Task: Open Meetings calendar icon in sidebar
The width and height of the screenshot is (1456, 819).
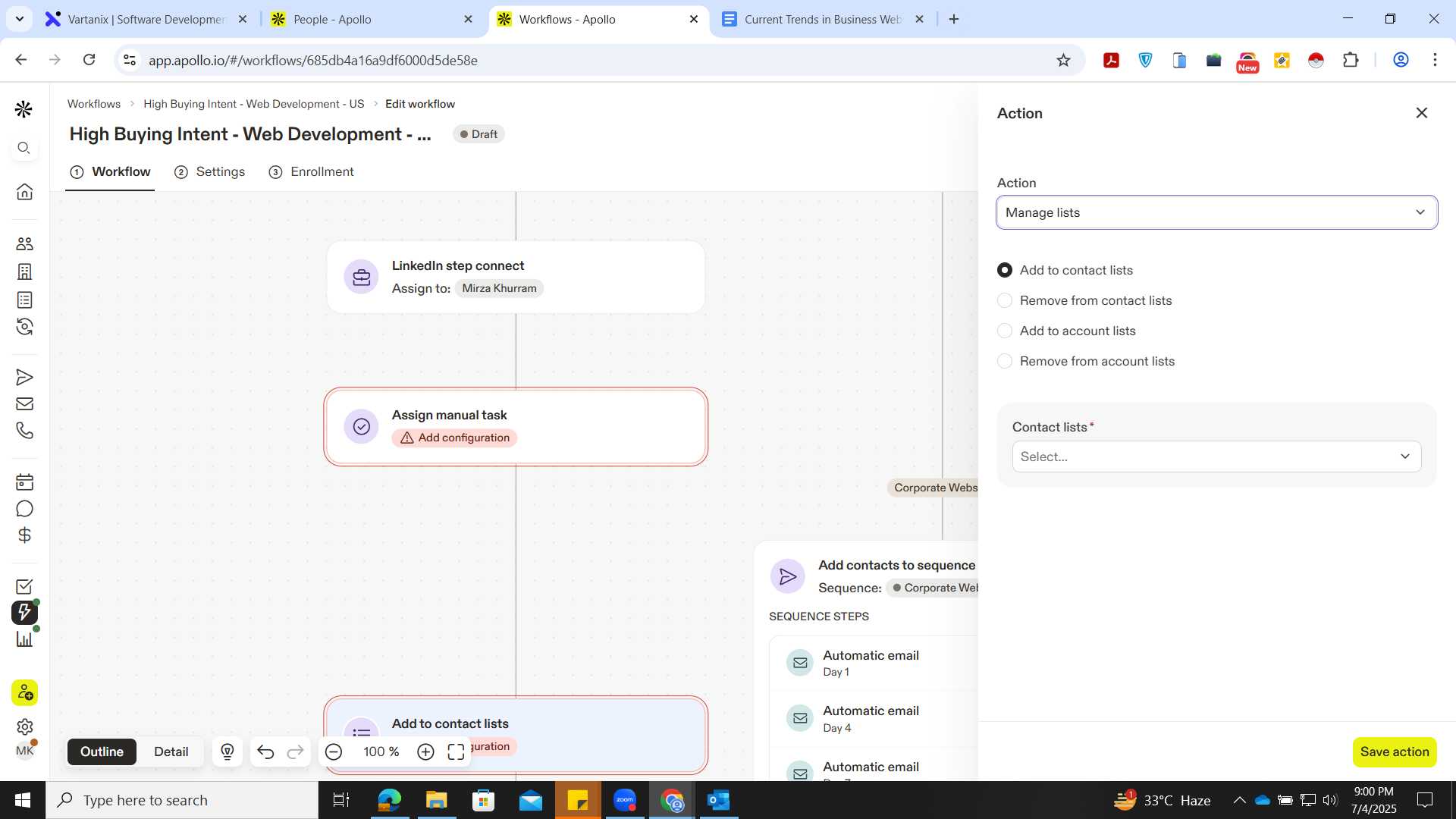Action: (x=24, y=482)
